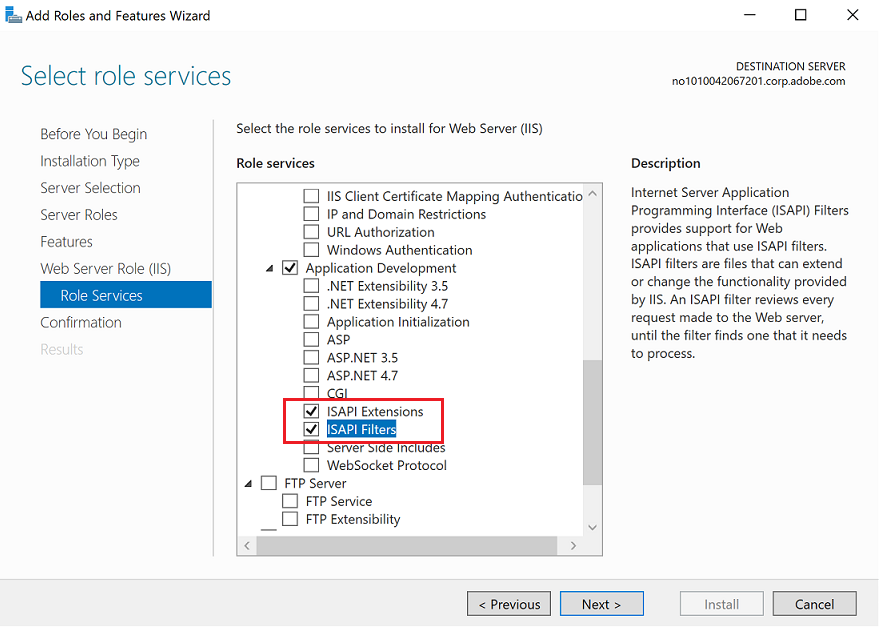Click the Next button
This screenshot has height=627, width=879.
click(601, 604)
